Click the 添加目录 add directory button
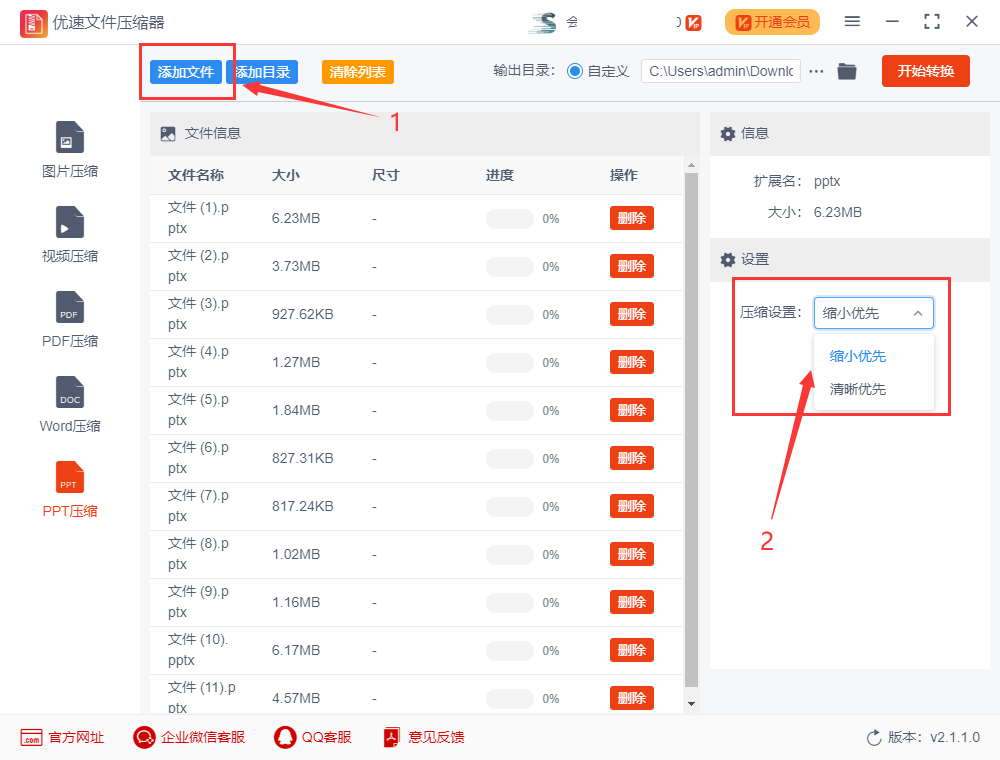Screen dimensions: 1000x760 [x=262, y=72]
